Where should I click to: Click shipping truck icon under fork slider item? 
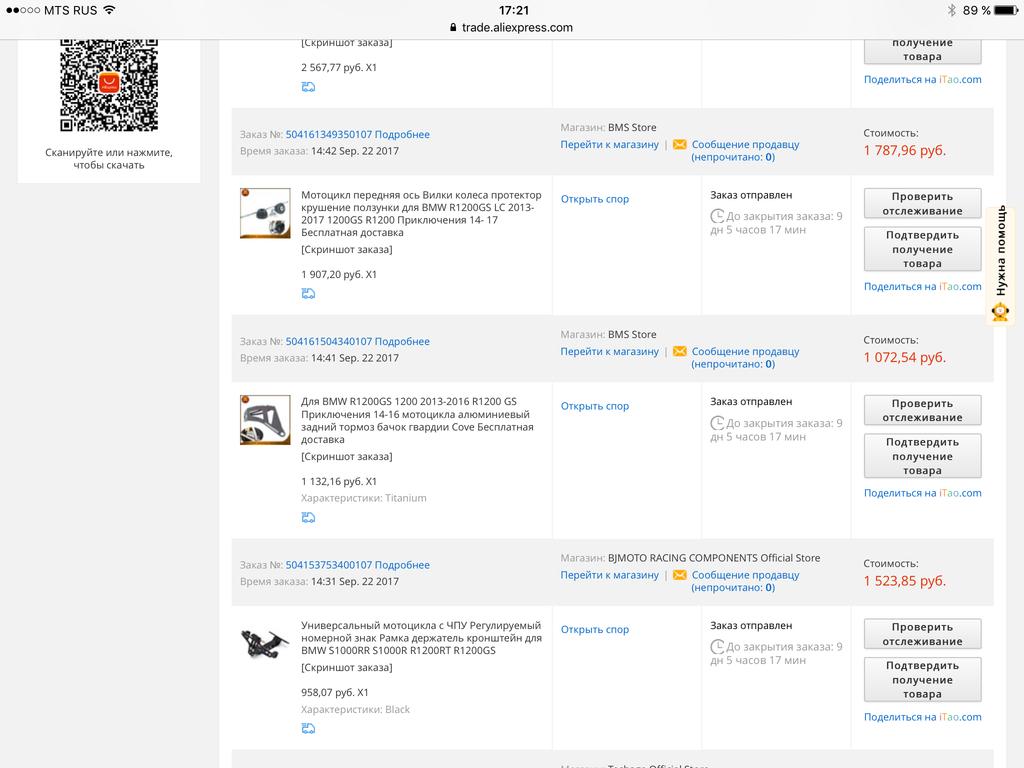308,294
